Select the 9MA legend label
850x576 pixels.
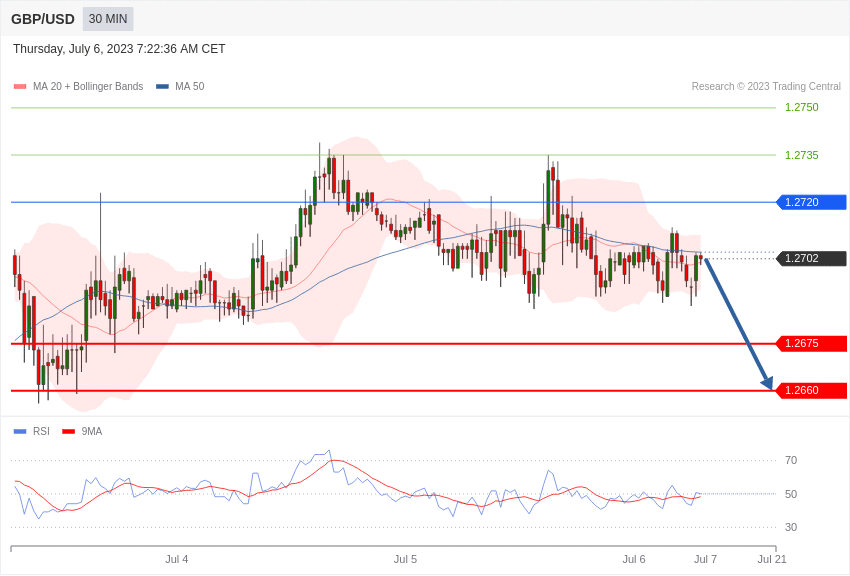[92, 431]
